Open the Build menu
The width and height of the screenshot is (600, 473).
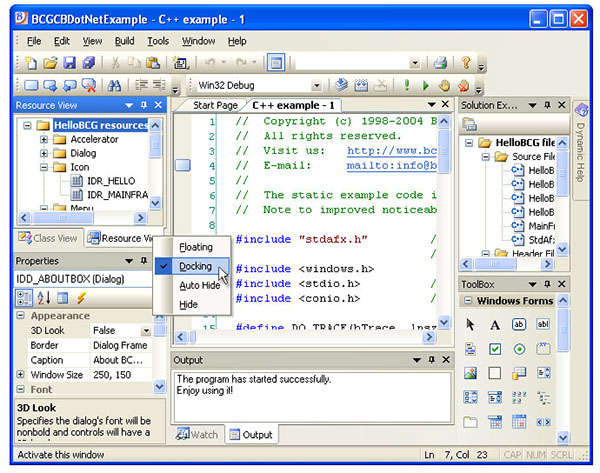coord(123,41)
